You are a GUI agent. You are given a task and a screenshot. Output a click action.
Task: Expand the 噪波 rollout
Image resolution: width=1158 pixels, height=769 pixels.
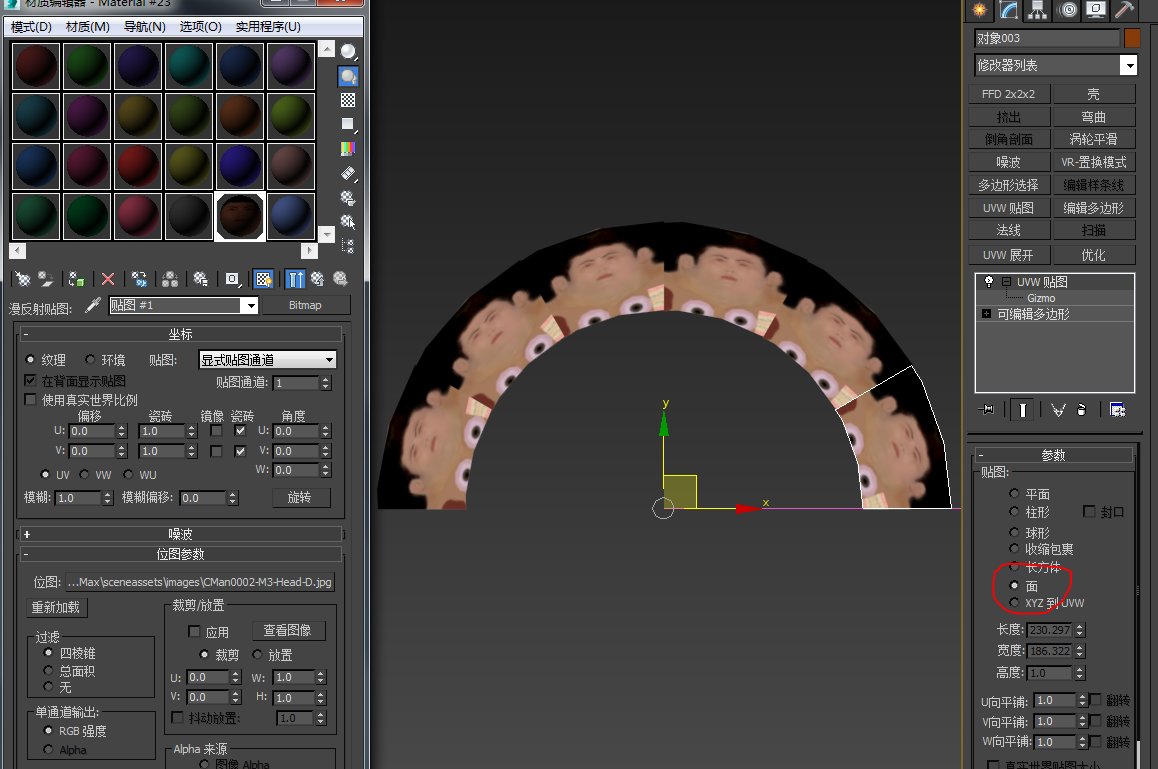pos(180,534)
